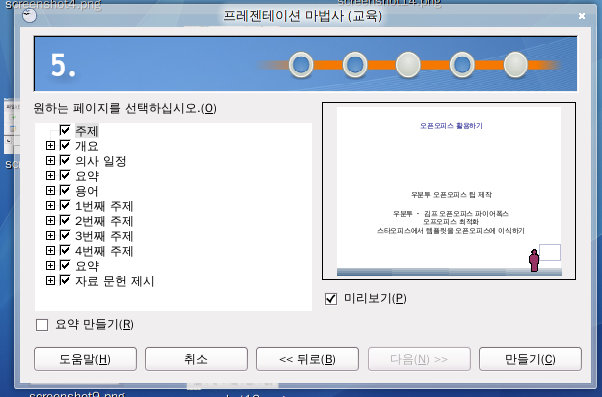The width and height of the screenshot is (602, 397).
Task: Expand the 자료 문헌 제시 tree node
Action: [x=50, y=281]
